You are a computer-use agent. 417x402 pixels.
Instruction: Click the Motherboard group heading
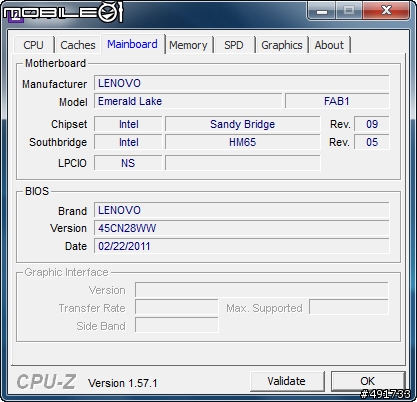click(x=56, y=63)
